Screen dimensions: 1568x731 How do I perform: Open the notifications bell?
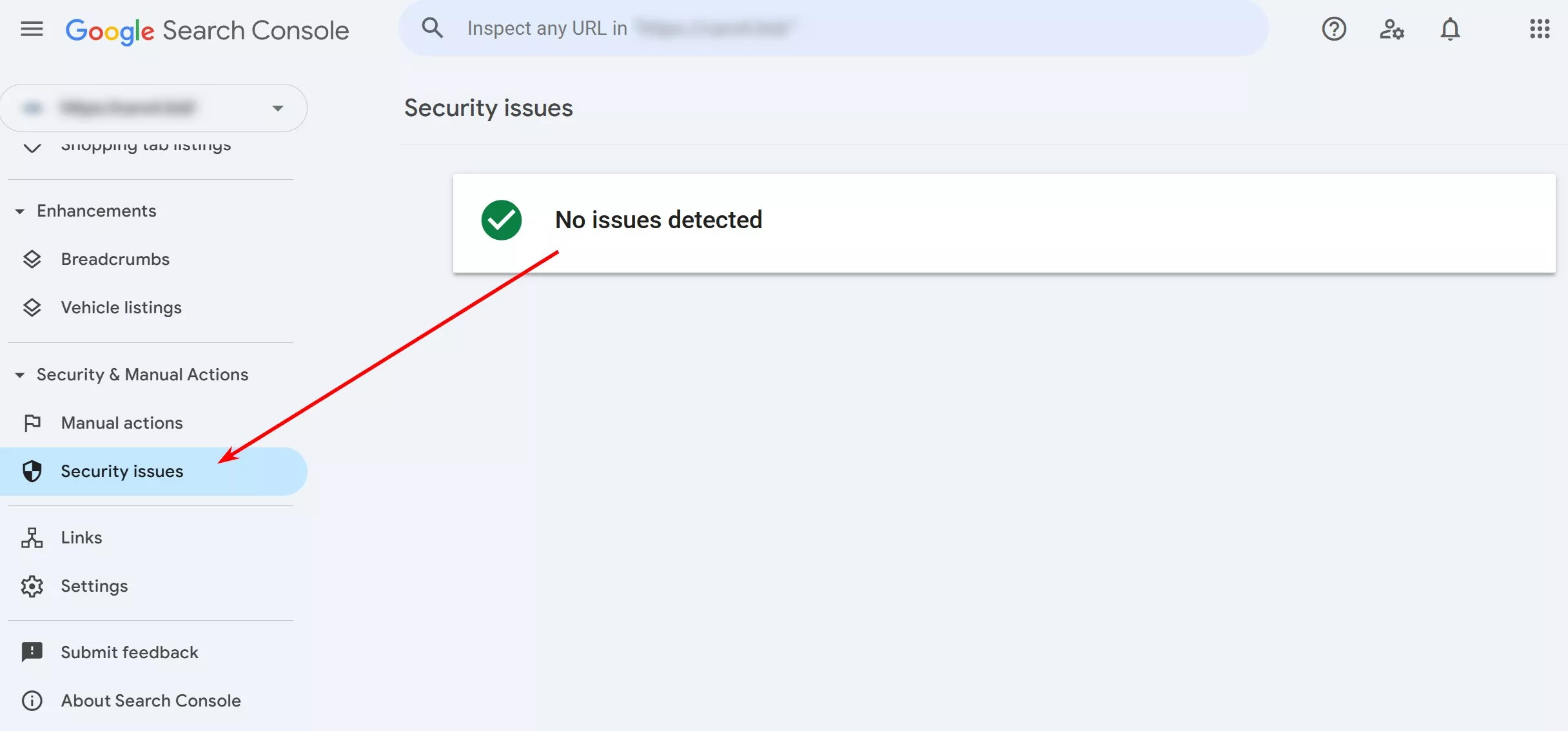click(x=1450, y=29)
